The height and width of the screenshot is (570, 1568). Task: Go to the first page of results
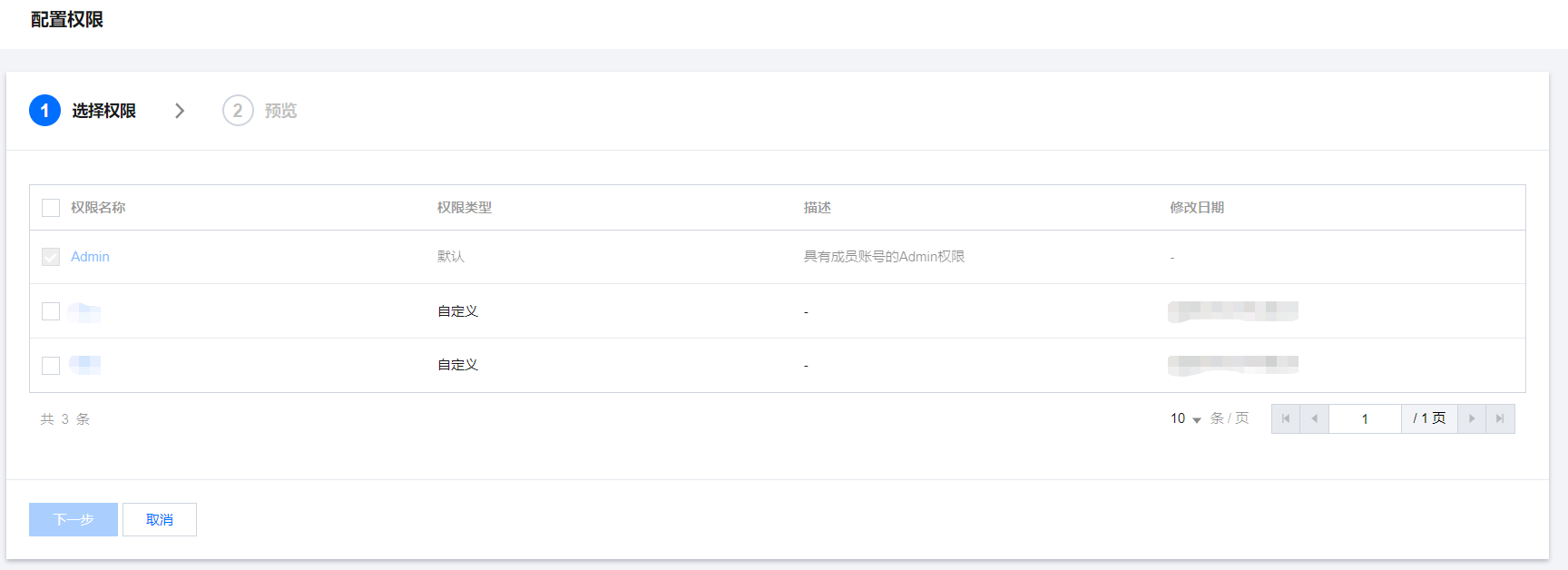pos(1286,418)
